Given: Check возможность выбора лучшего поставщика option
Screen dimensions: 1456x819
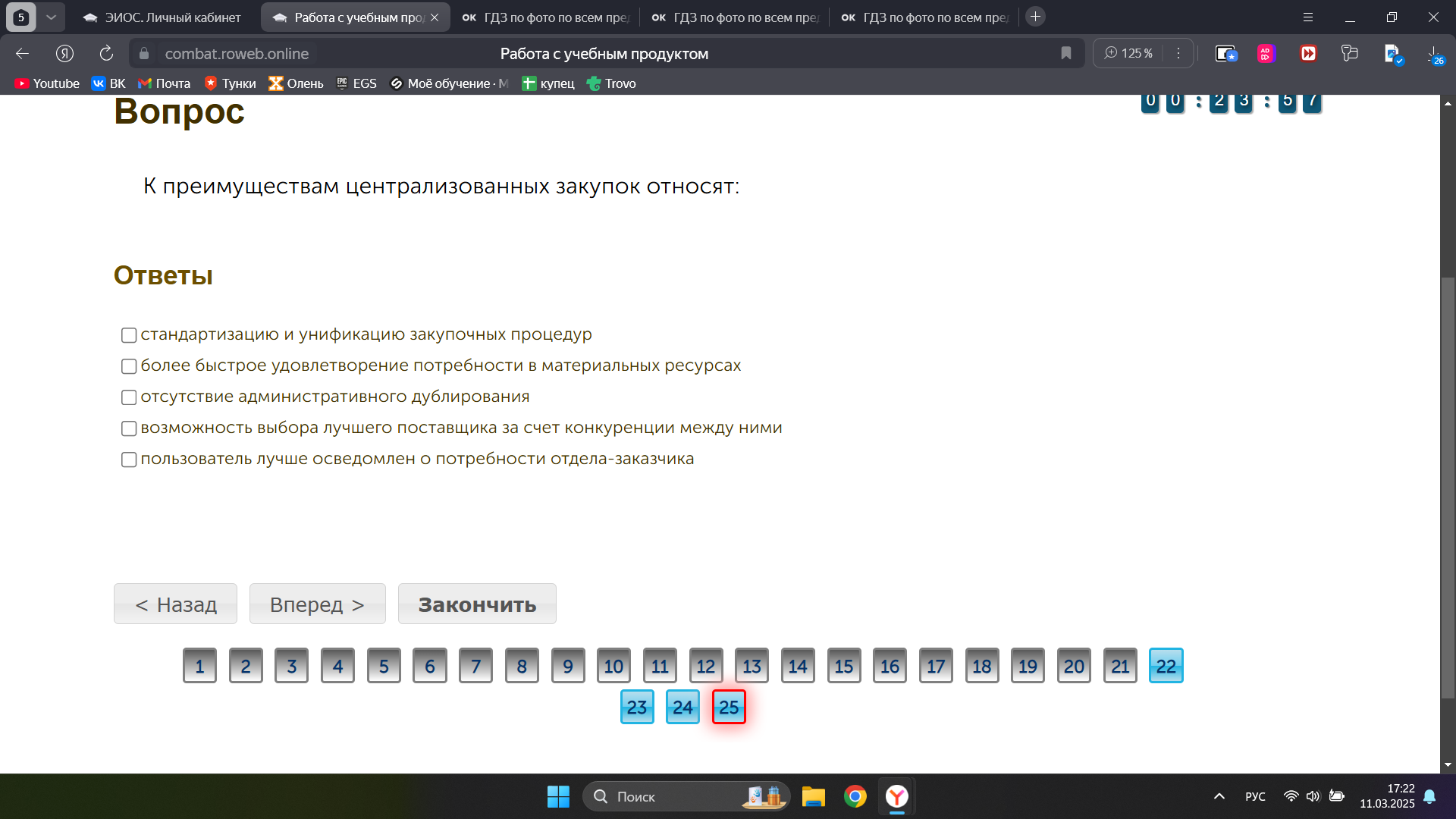Looking at the screenshot, I should click(129, 428).
